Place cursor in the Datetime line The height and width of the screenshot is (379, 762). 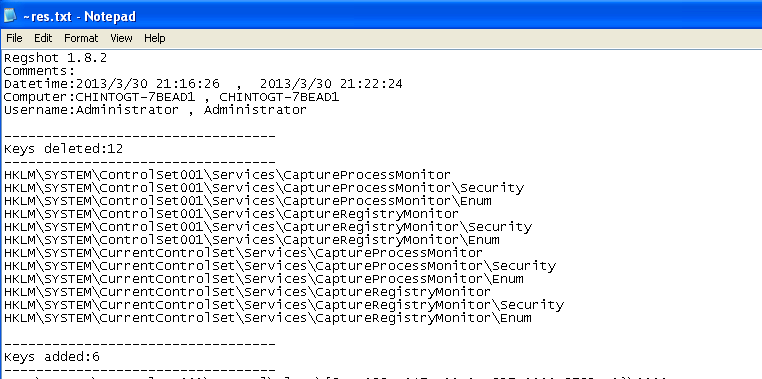coord(203,84)
